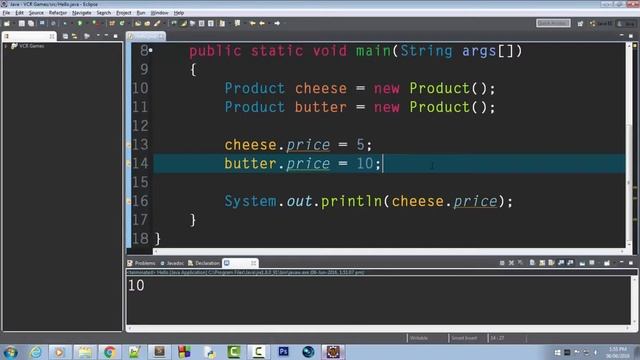Open the Window menu

coord(160,13)
